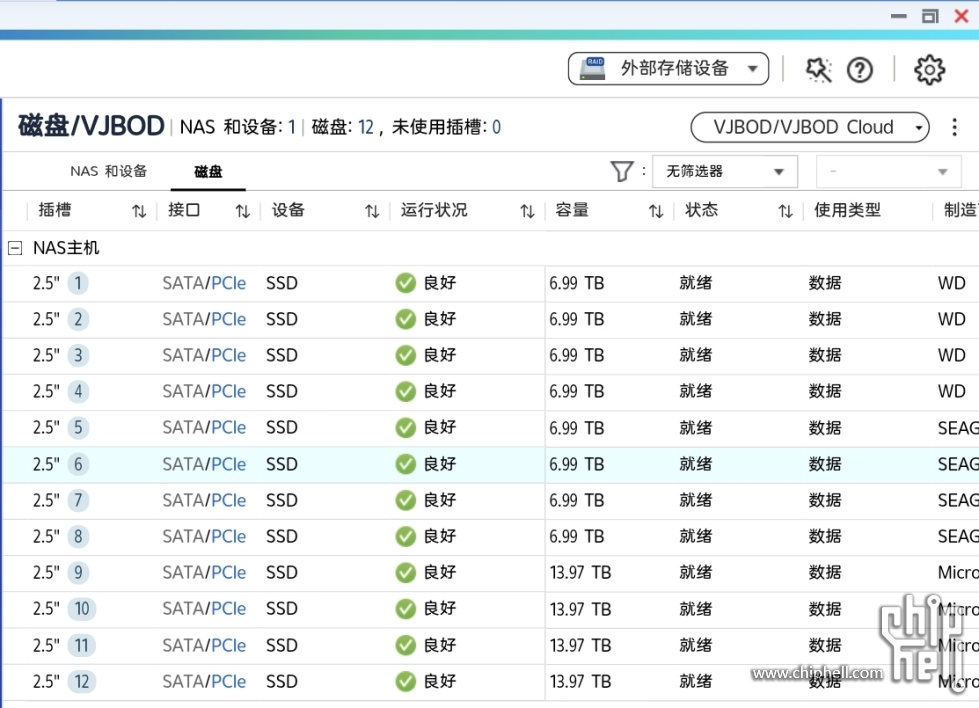
Task: Select slot number 10 badge
Action: click(82, 609)
